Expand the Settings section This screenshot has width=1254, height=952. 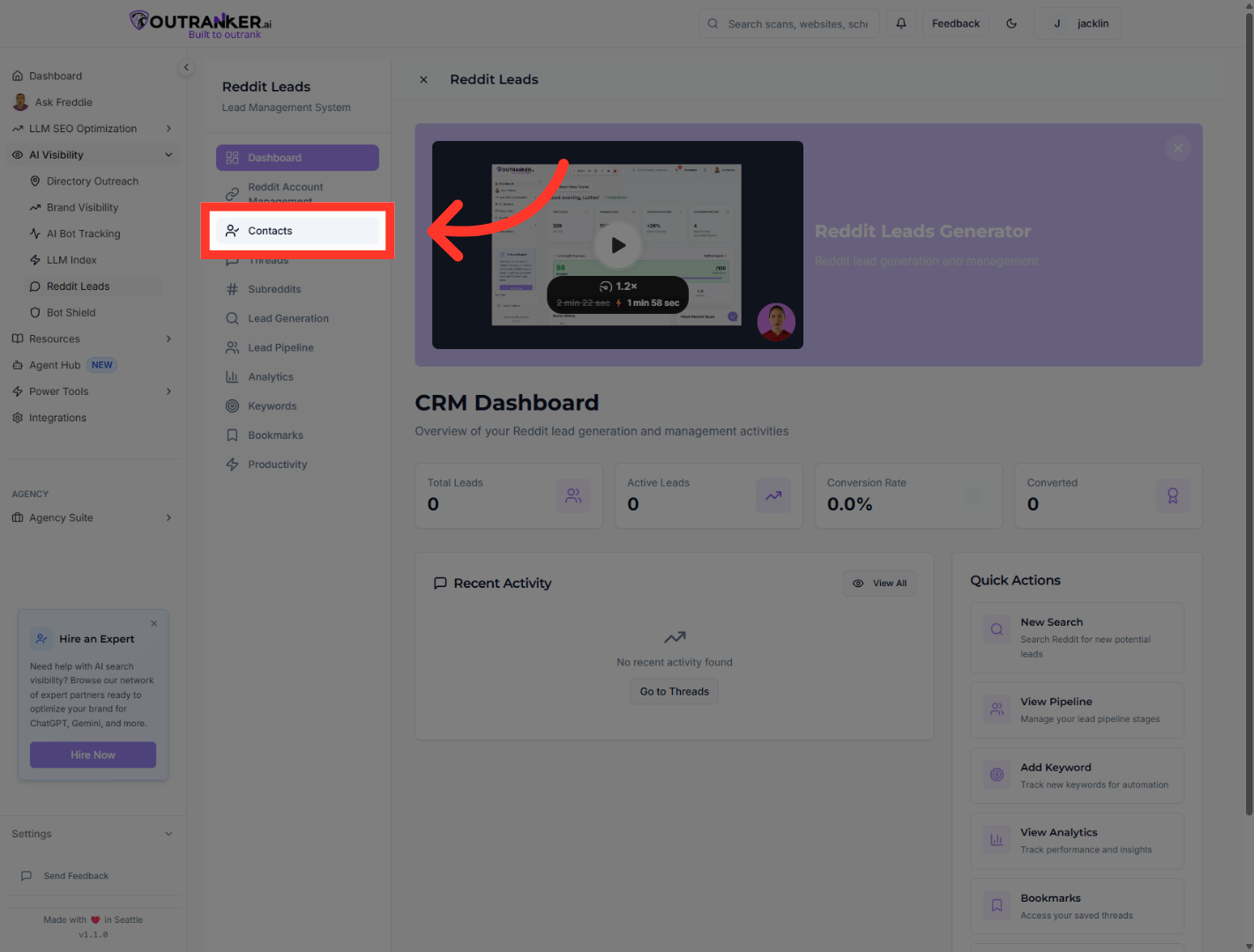93,834
